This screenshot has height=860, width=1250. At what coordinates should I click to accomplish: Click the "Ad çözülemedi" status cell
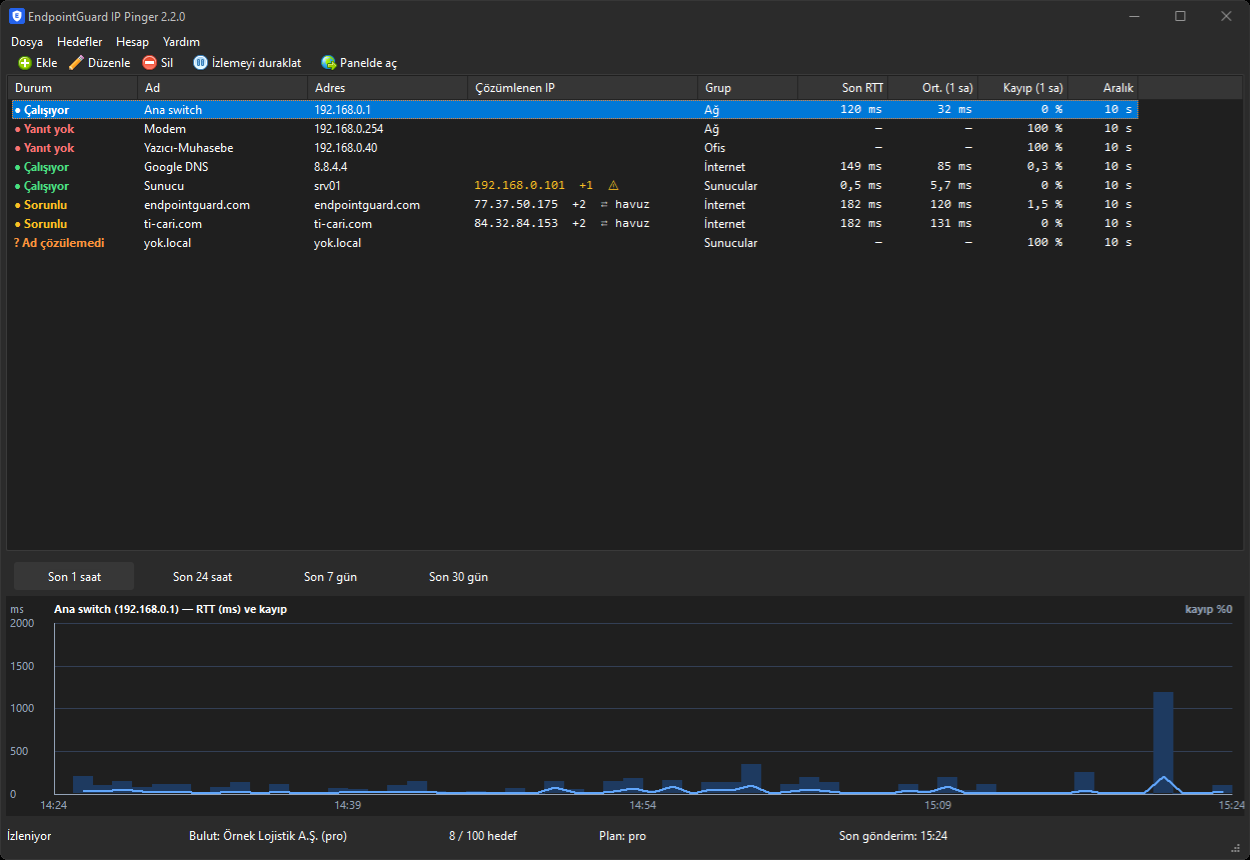tap(59, 243)
